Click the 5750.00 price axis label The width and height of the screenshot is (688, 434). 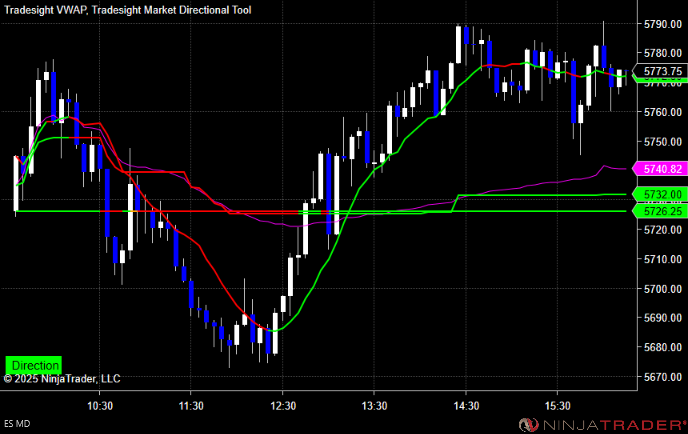pos(663,142)
